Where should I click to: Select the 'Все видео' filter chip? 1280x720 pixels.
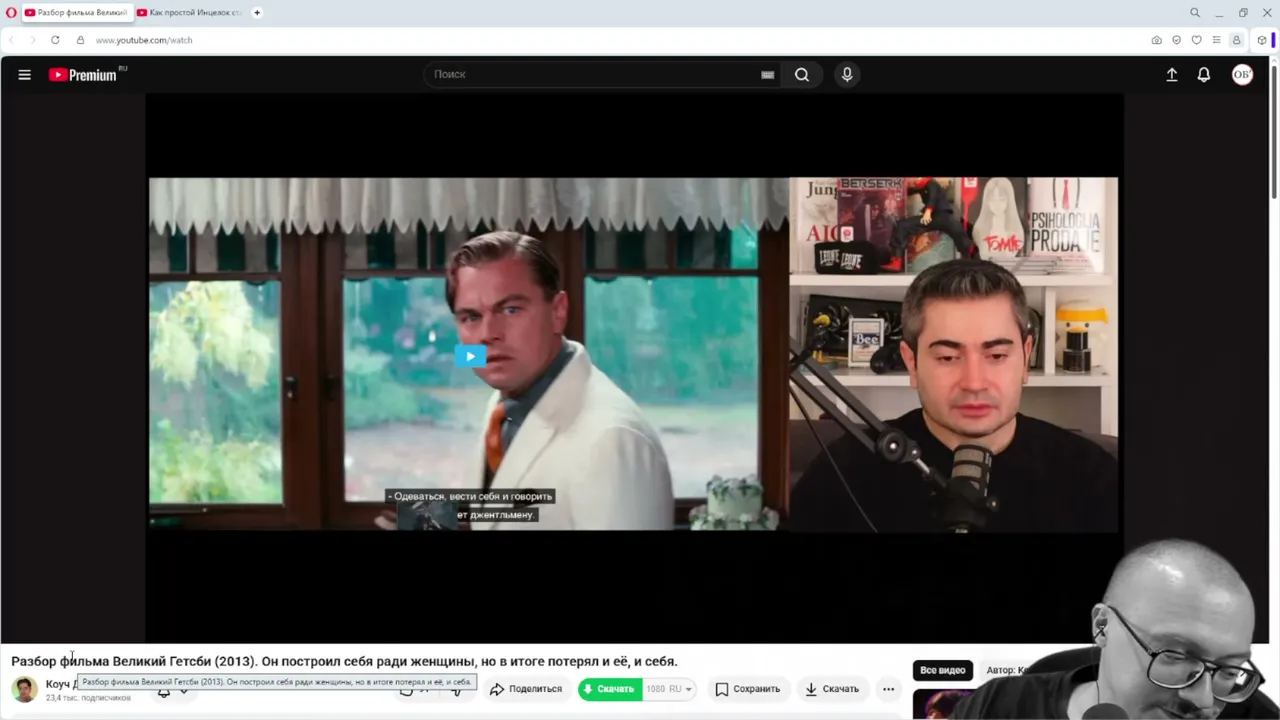(943, 670)
